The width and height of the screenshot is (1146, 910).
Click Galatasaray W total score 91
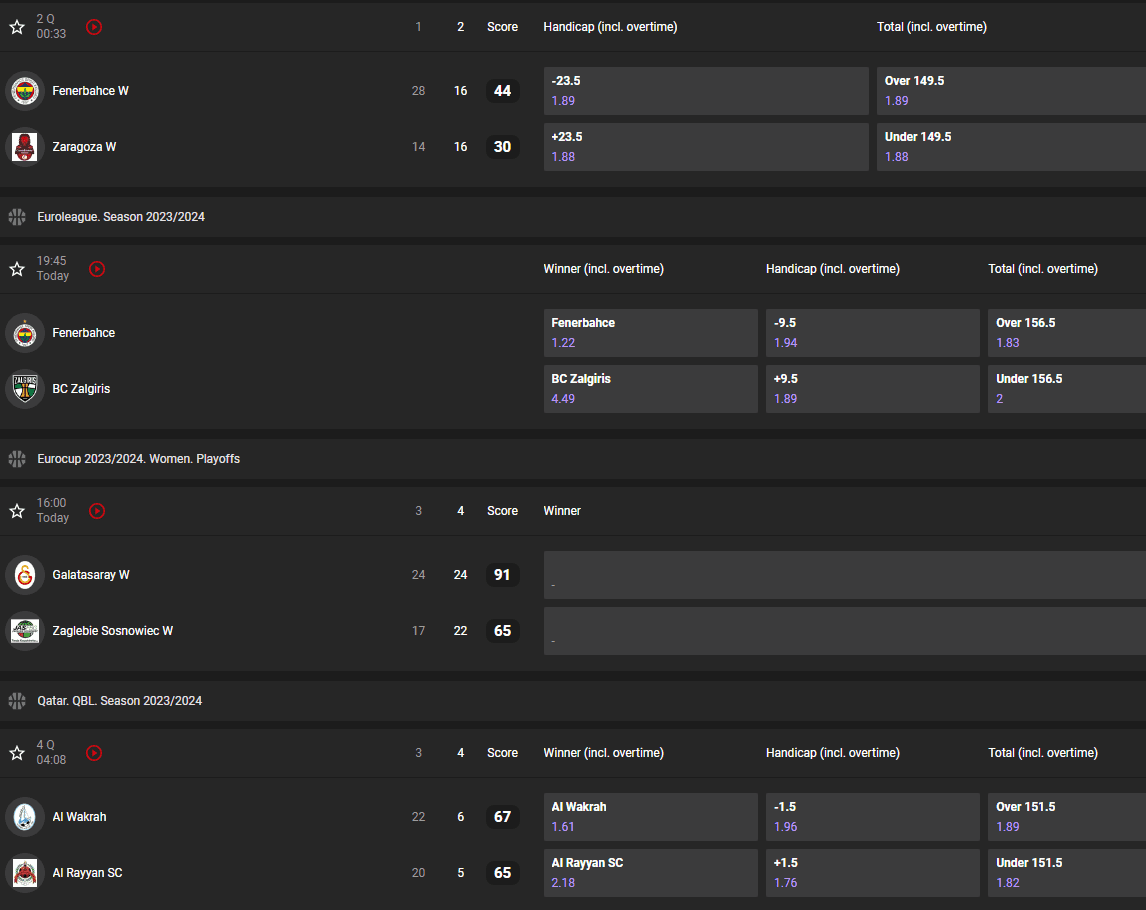coord(503,575)
